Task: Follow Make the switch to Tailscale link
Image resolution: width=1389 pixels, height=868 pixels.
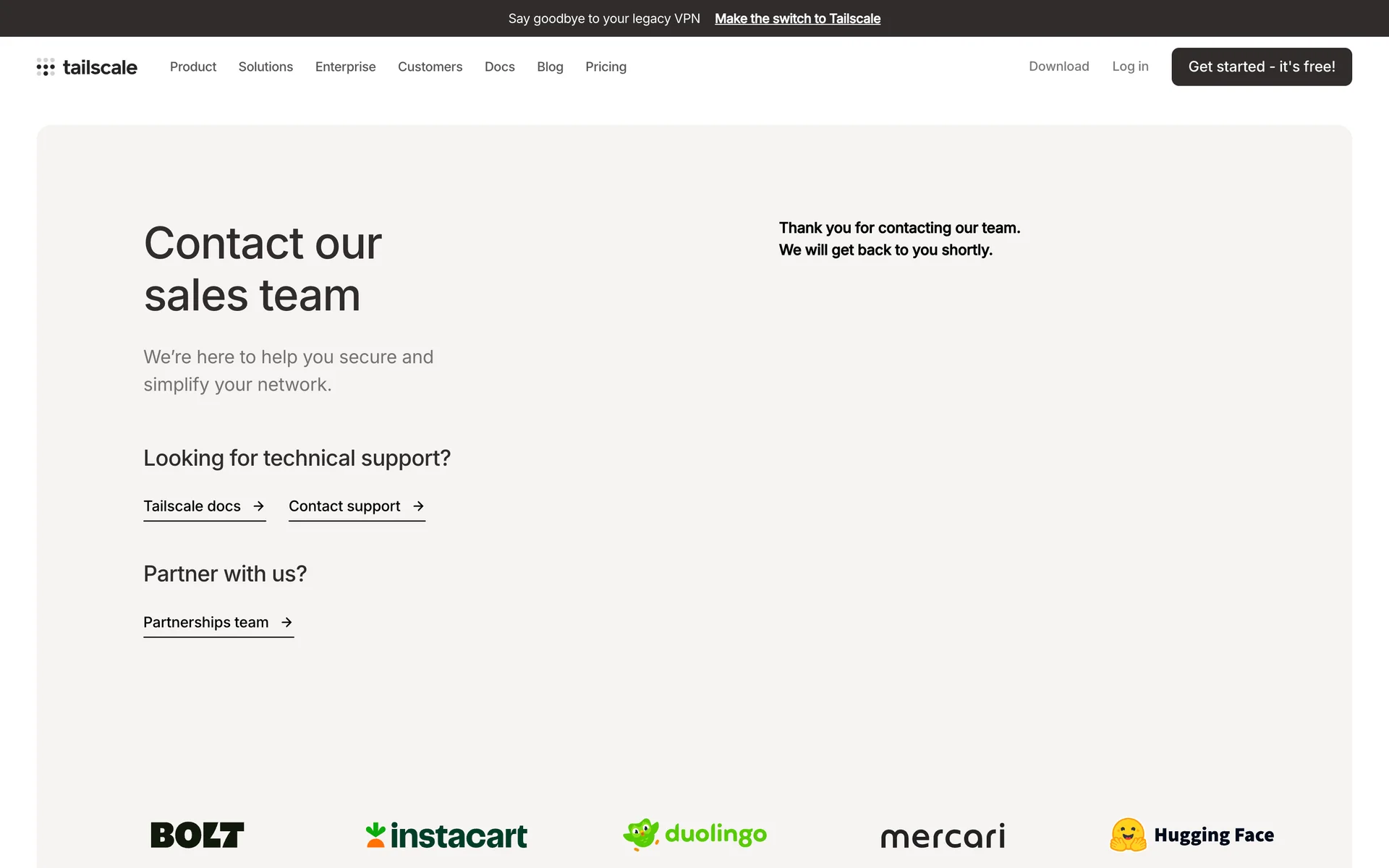Action: tap(797, 19)
